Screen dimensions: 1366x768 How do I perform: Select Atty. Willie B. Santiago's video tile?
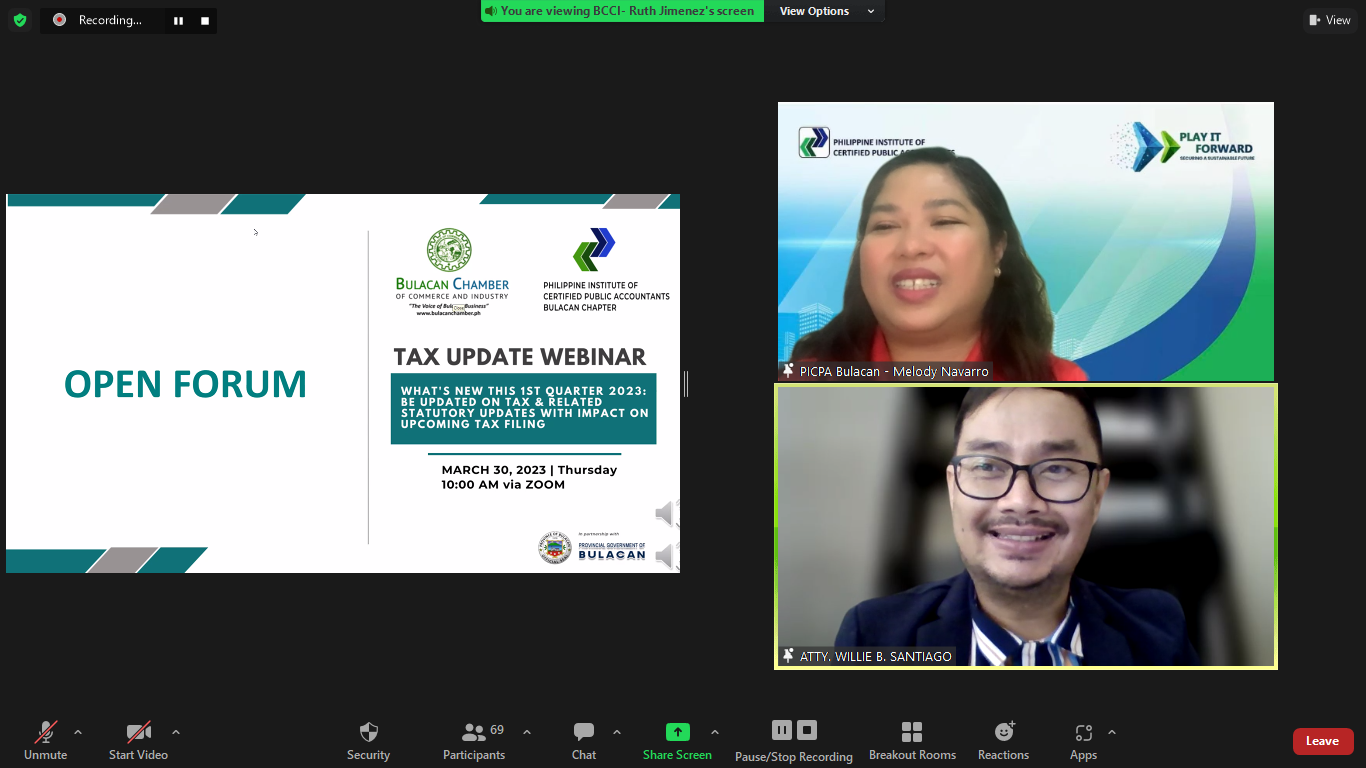(1026, 526)
